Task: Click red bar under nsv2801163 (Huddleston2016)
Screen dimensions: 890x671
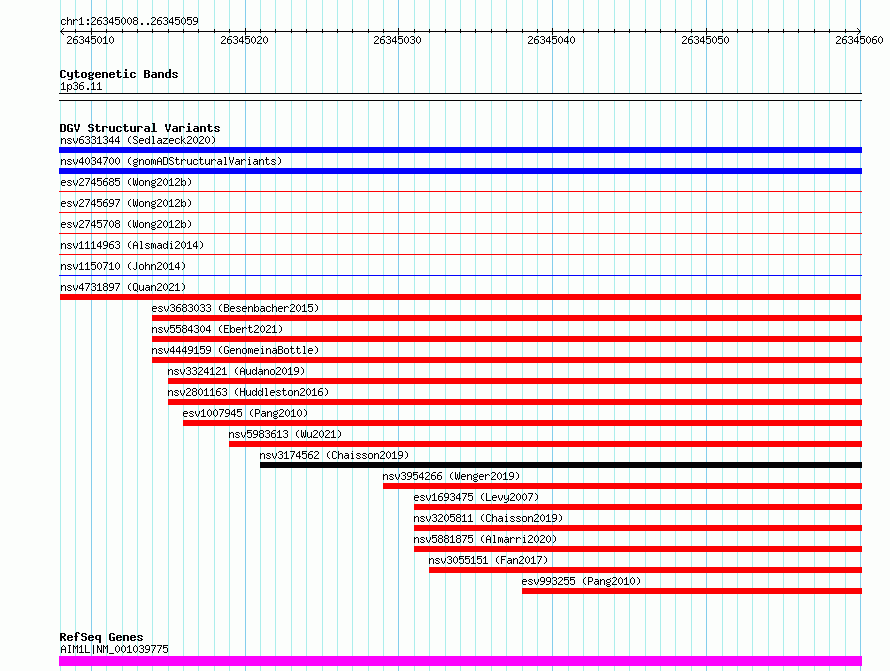Action: pos(515,402)
